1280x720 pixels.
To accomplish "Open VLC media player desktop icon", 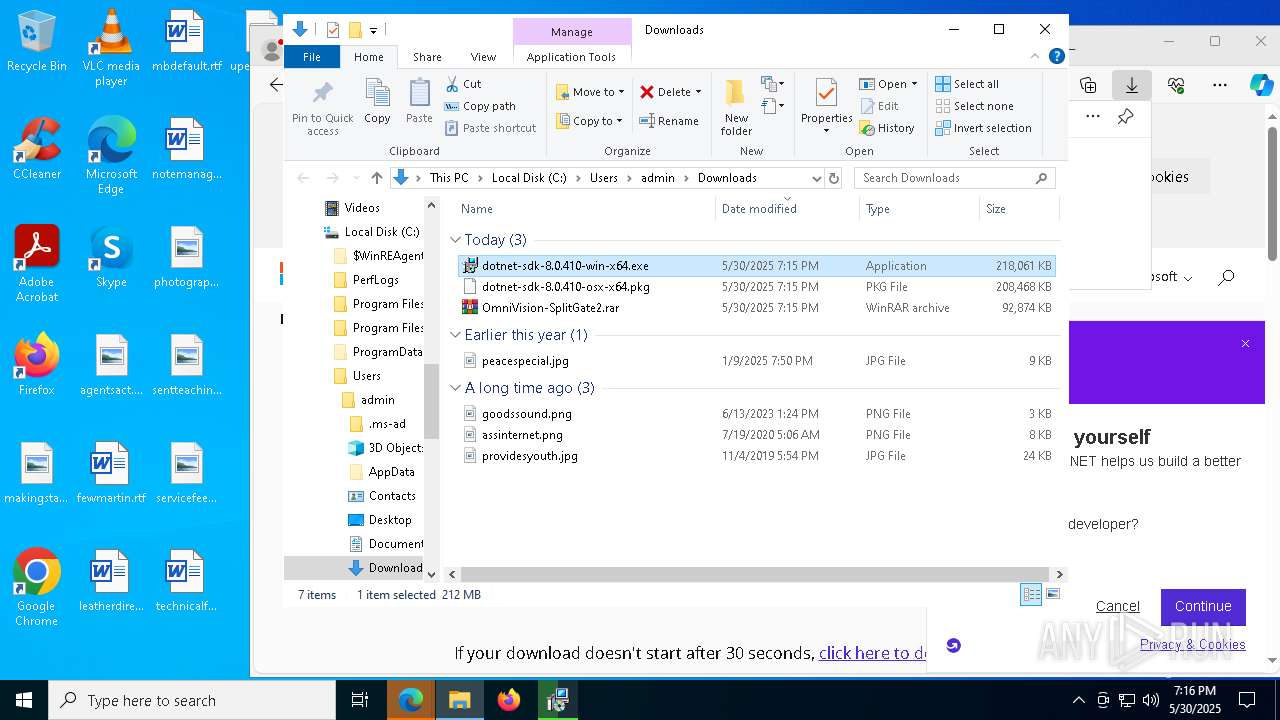I will point(111,48).
